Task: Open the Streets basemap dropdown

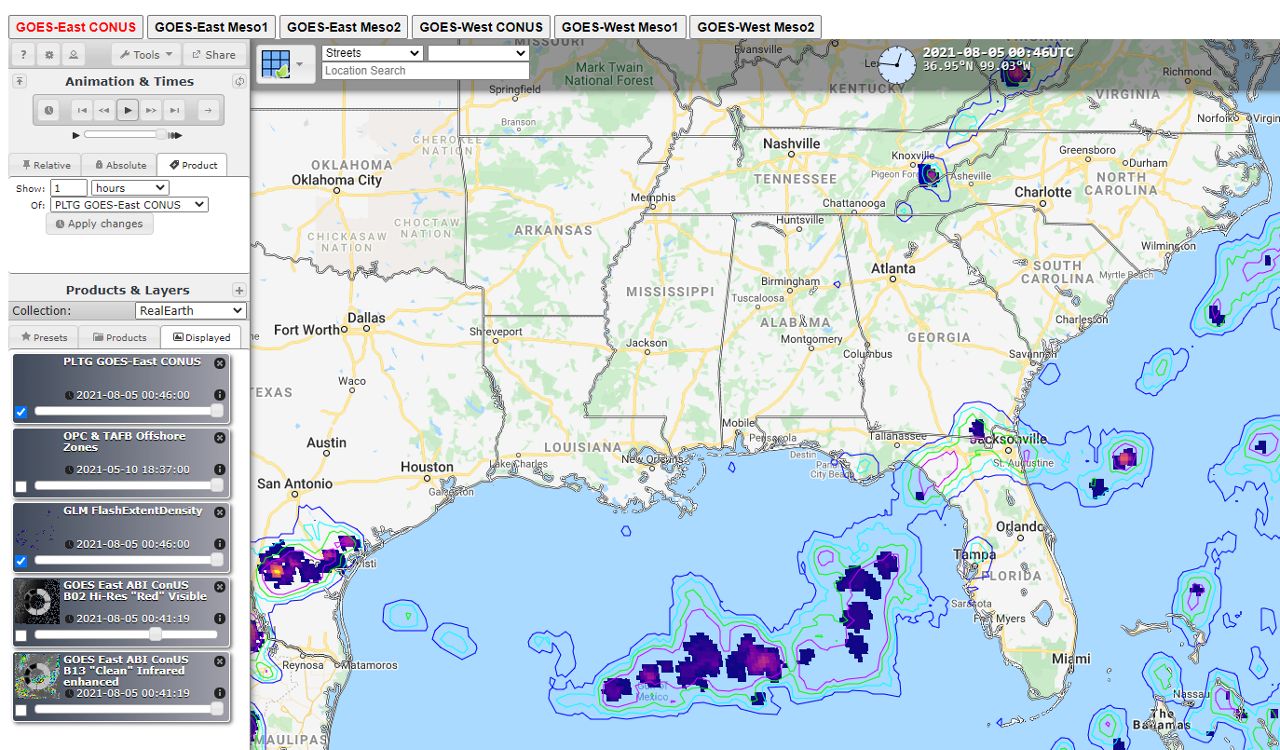Action: tap(373, 53)
